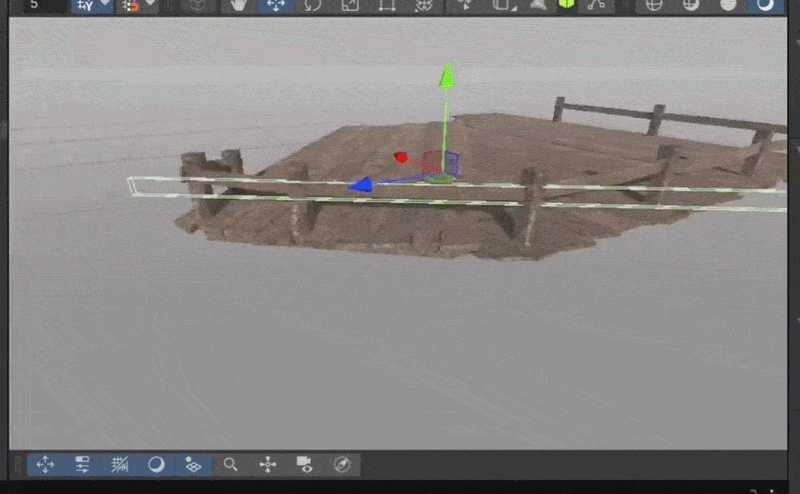This screenshot has width=800, height=494.
Task: Click the green Y-axis gizmo arrow
Action: (x=447, y=75)
